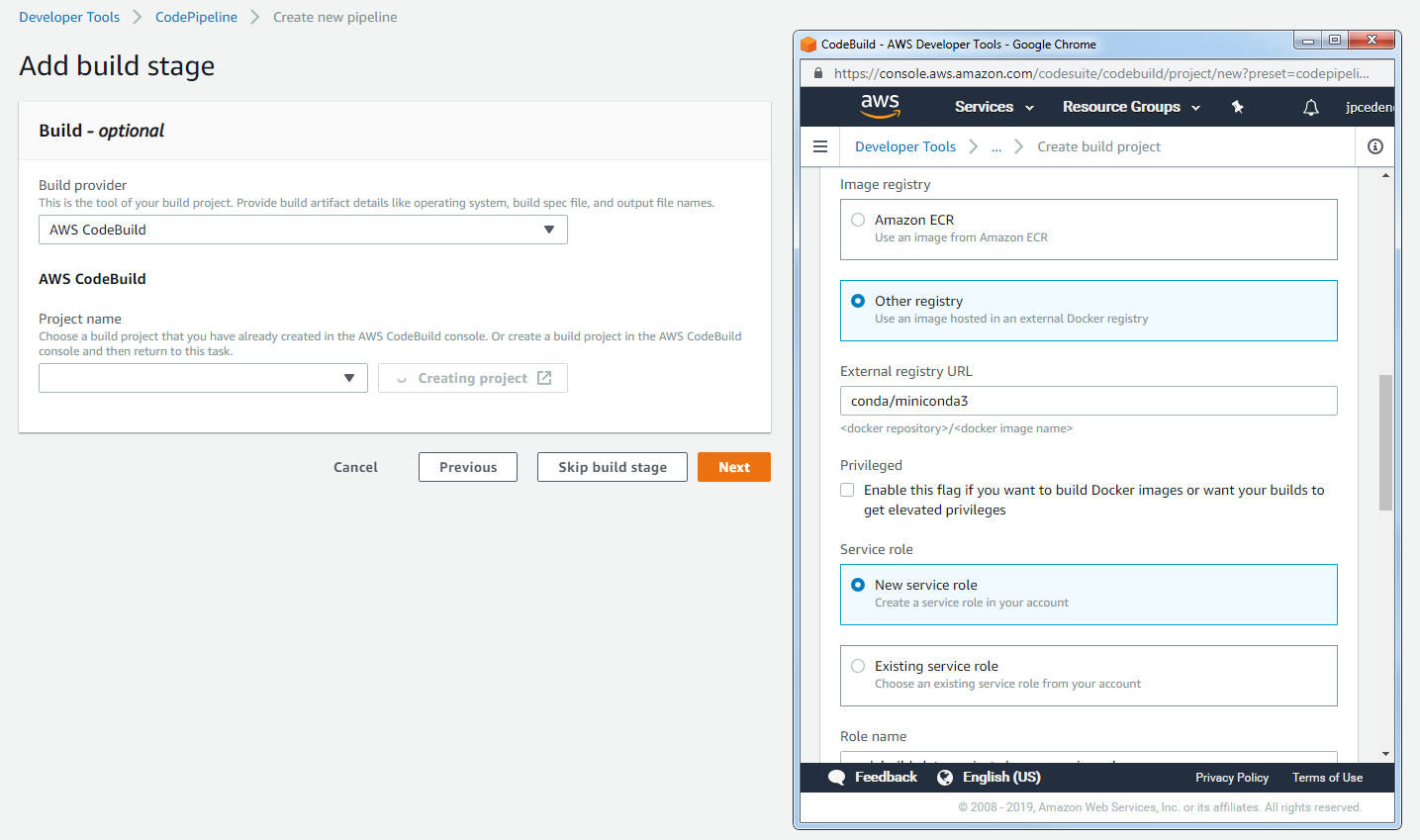Viewport: 1420px width, 840px height.
Task: Click the Role name input field
Action: pos(1089,757)
